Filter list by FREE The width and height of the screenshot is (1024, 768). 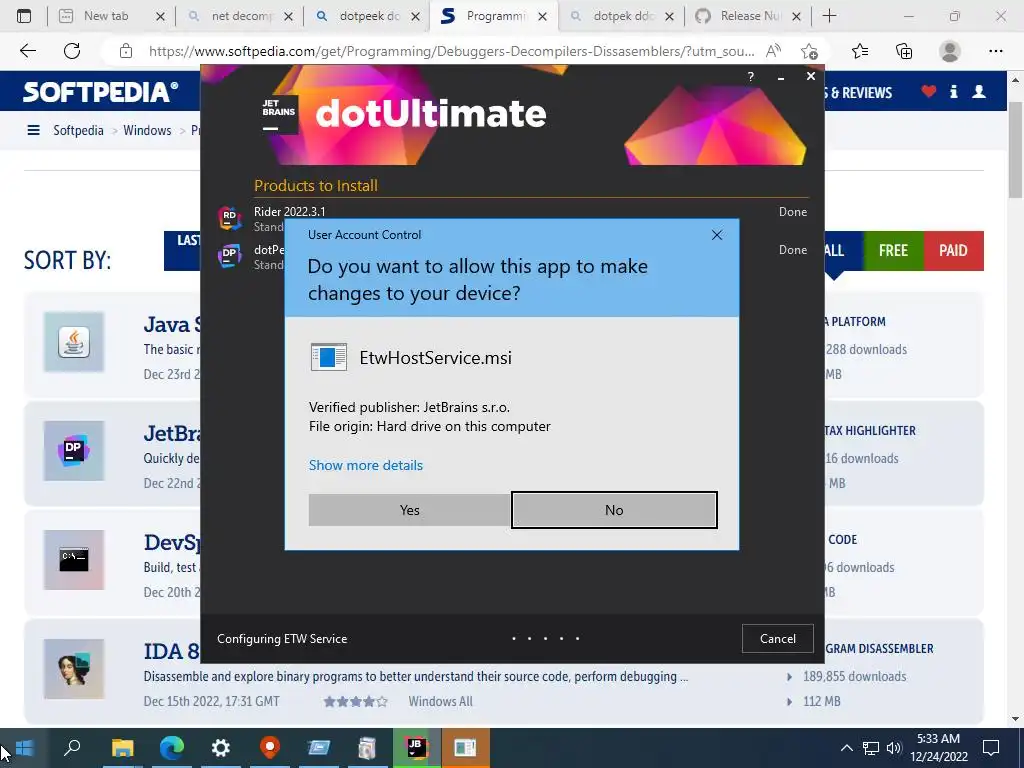tap(893, 251)
